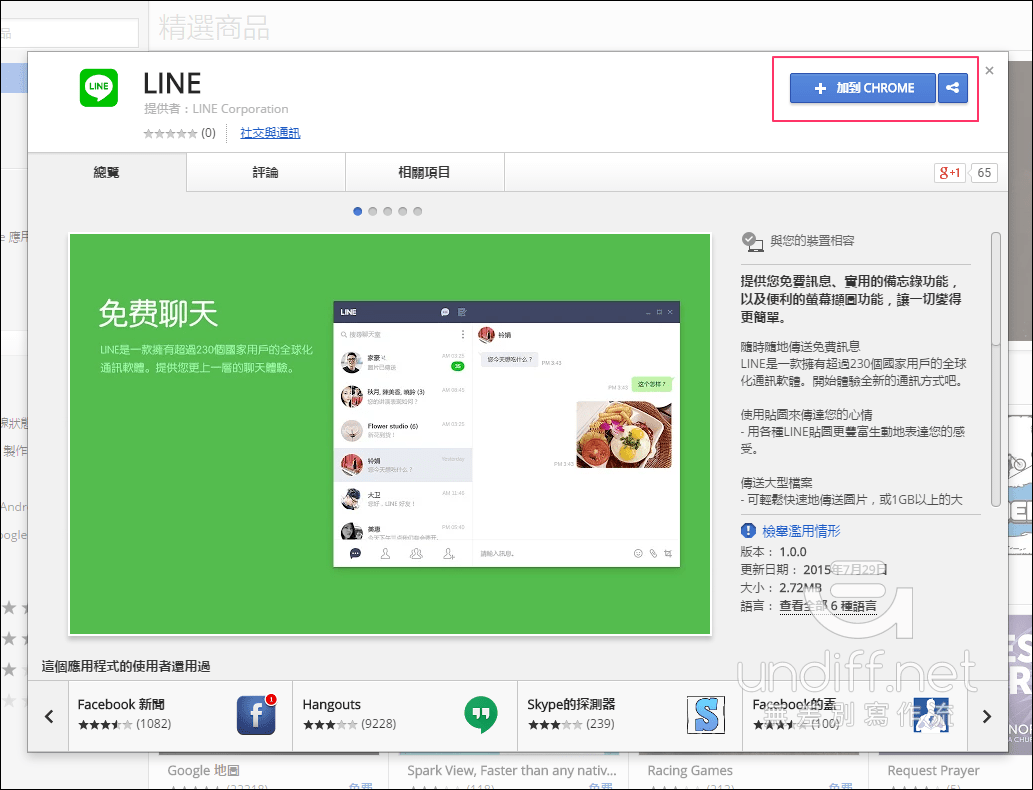The width and height of the screenshot is (1033, 790).
Task: Click the friends icon in LINE preview
Action: (x=385, y=553)
